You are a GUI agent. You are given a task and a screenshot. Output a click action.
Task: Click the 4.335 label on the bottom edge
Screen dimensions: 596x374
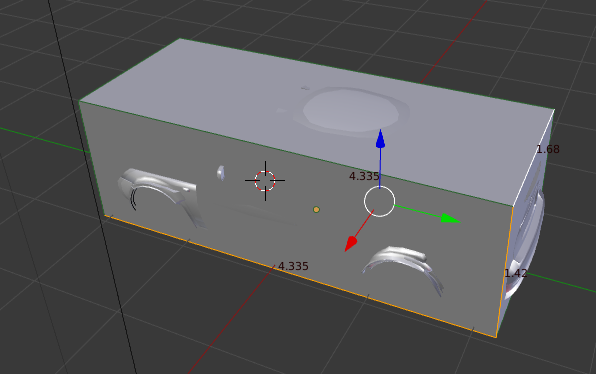tap(293, 266)
